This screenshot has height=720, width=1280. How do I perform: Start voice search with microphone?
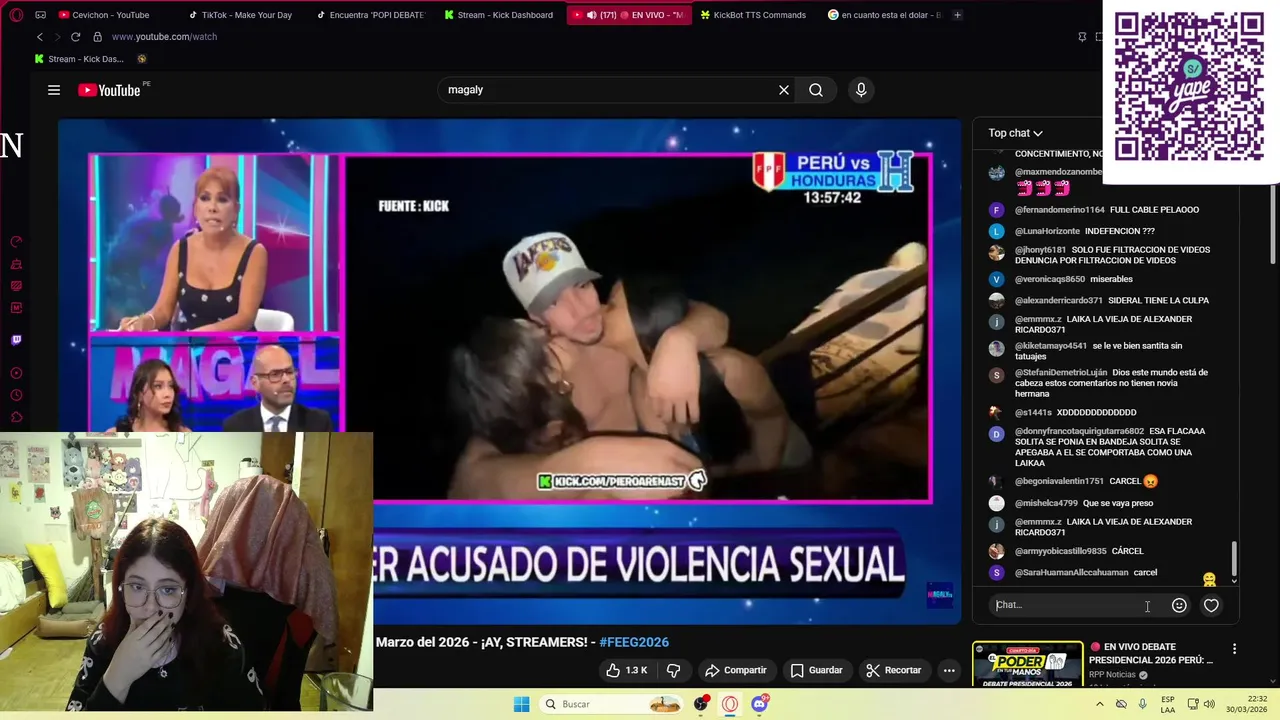pyautogui.click(x=861, y=90)
